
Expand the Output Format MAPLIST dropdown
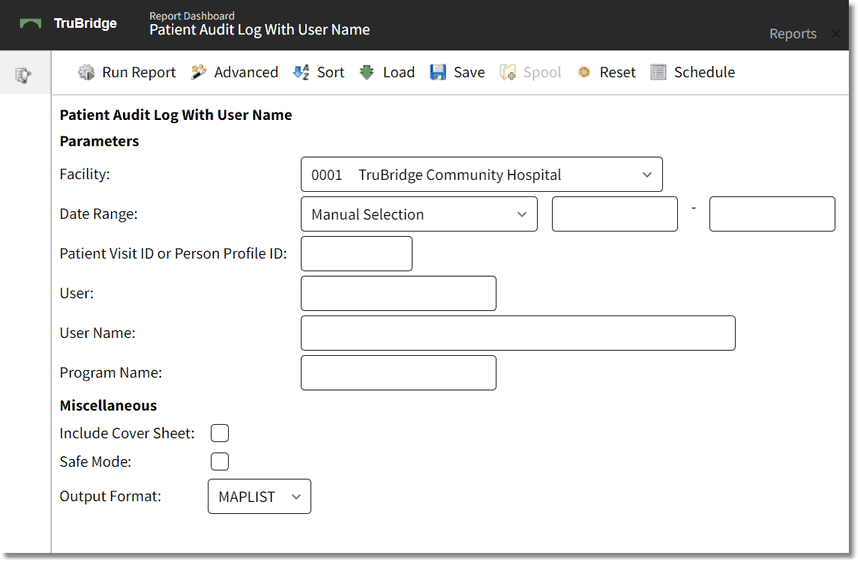click(259, 496)
